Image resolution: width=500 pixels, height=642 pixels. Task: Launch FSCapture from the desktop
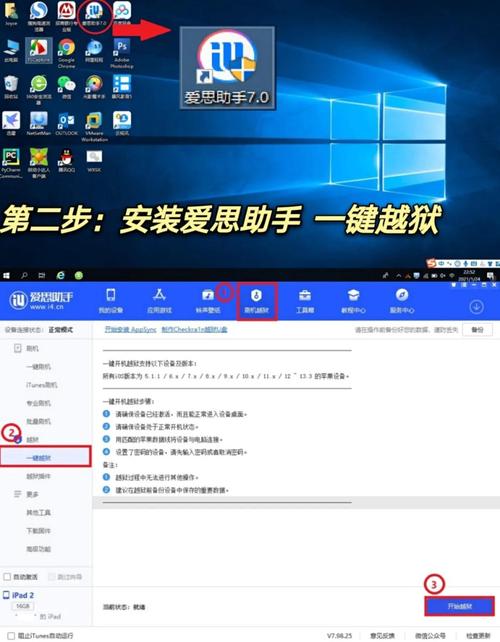tap(38, 50)
